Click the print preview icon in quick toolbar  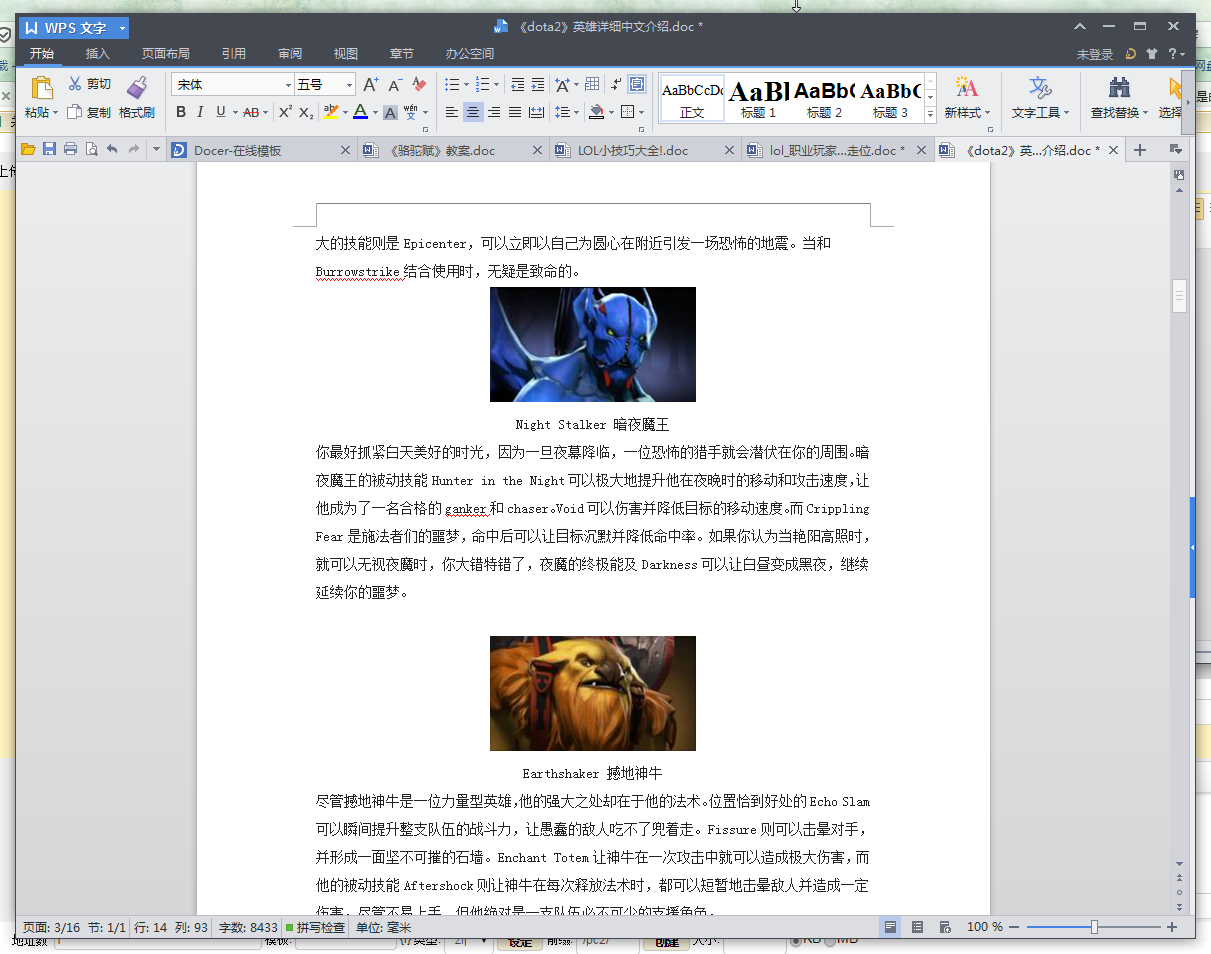(x=91, y=150)
